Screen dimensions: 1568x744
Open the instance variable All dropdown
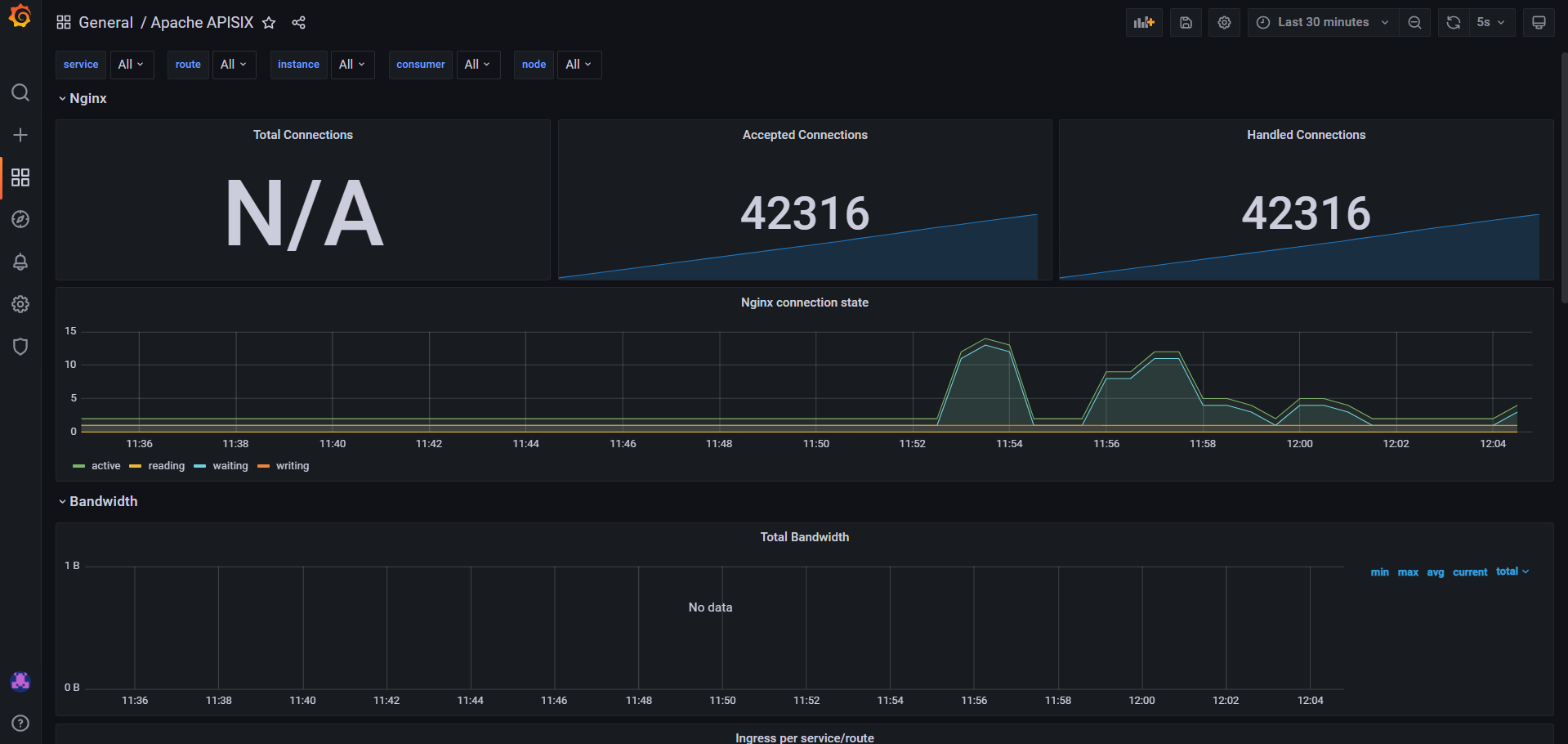(x=353, y=65)
